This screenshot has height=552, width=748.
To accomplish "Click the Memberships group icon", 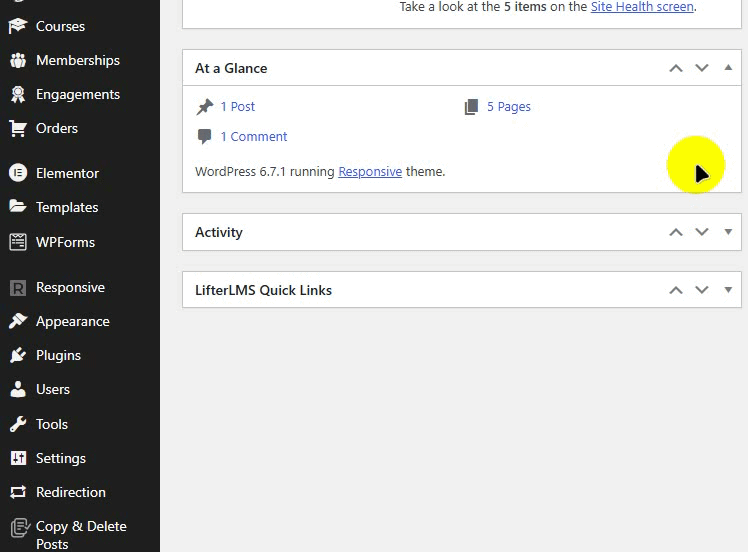I will coord(18,60).
